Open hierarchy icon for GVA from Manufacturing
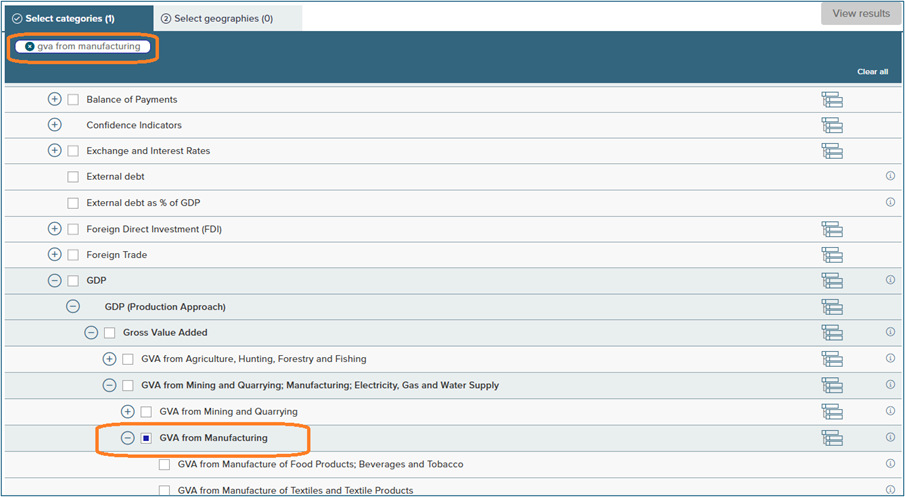The height and width of the screenshot is (497, 905). pyautogui.click(x=832, y=438)
